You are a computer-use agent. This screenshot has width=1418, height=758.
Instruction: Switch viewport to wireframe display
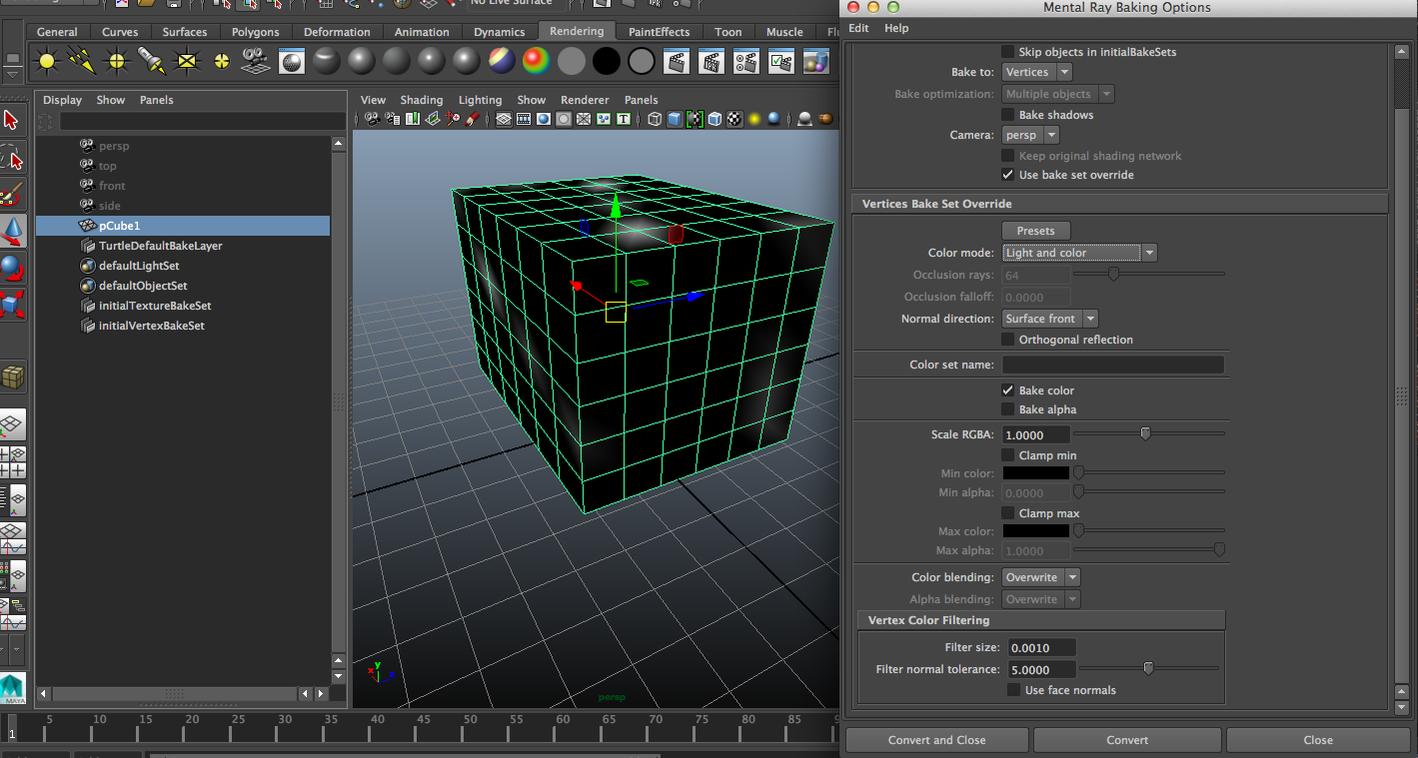click(653, 118)
